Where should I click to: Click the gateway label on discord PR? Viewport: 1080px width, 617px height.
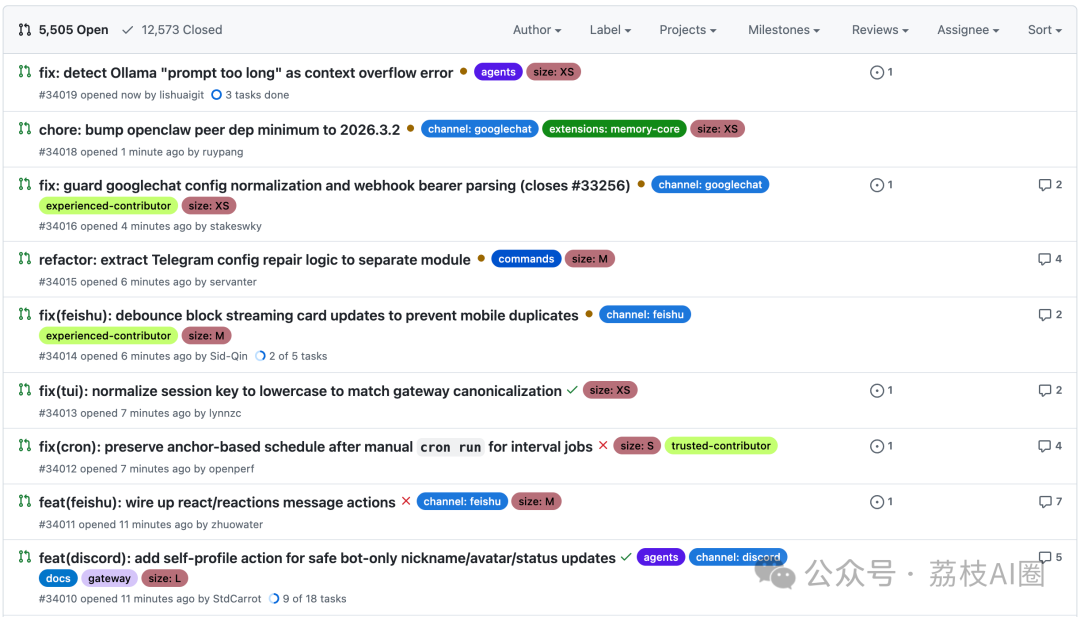110,578
